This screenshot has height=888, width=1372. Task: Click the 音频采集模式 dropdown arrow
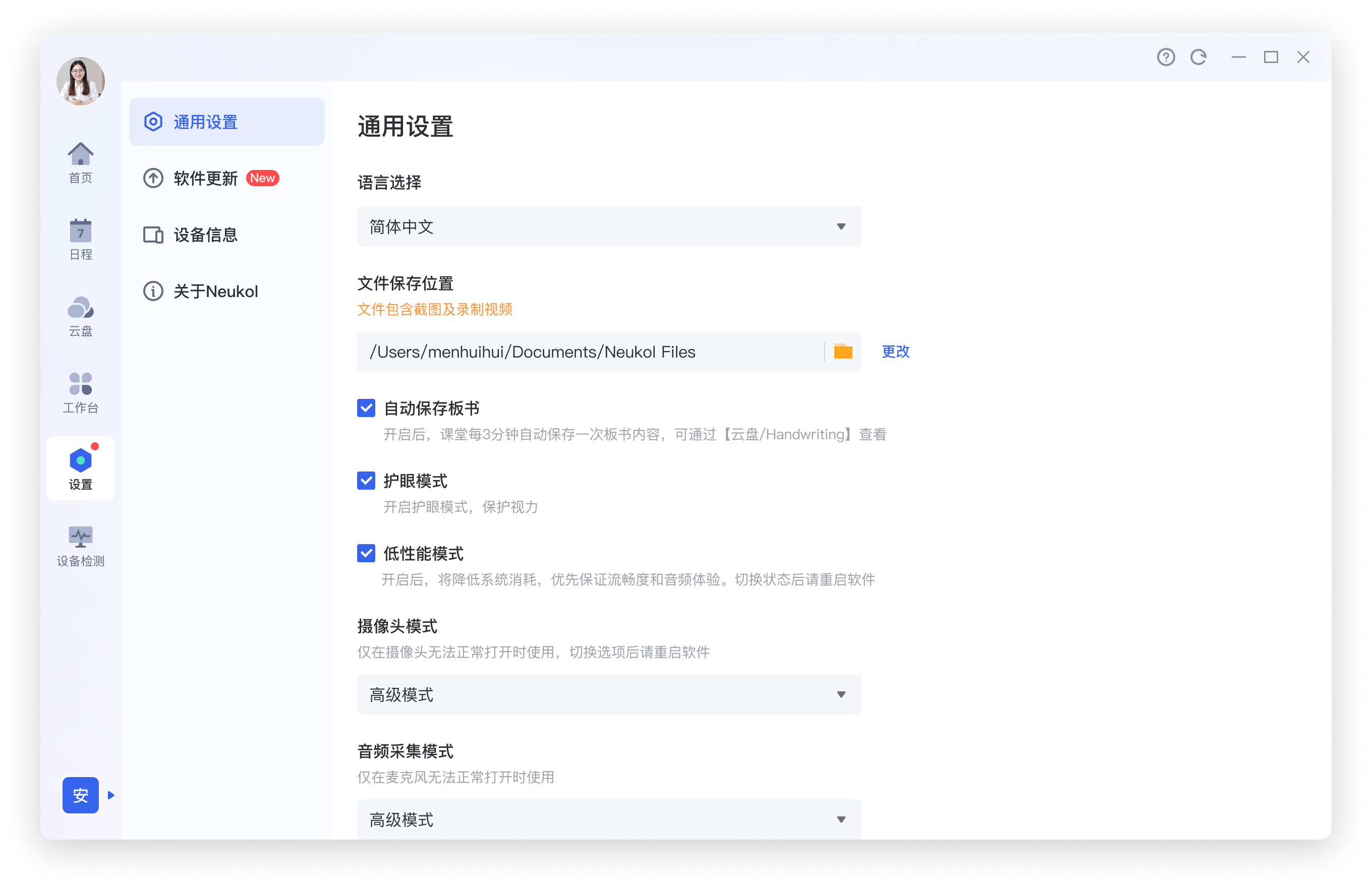(841, 819)
